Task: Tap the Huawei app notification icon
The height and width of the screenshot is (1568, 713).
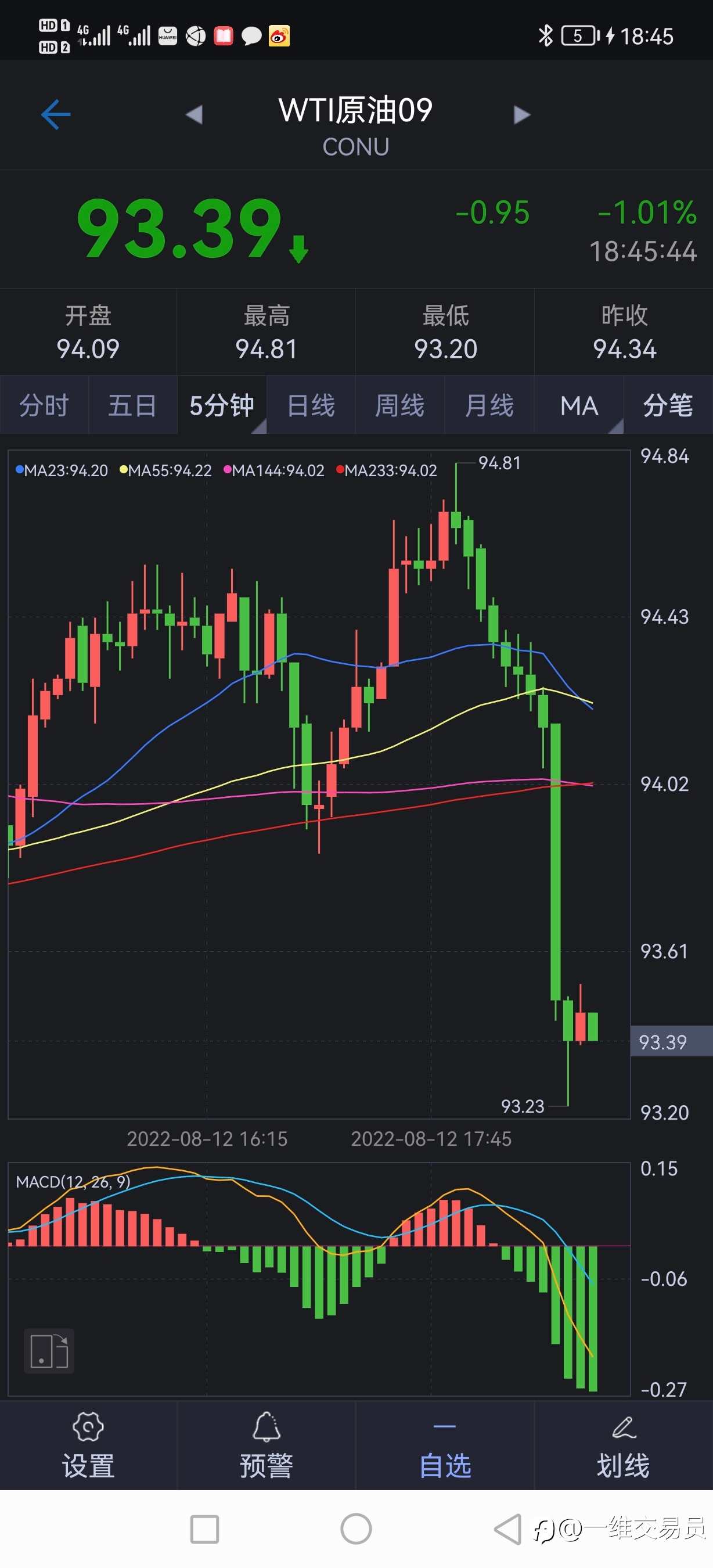Action: (167, 36)
